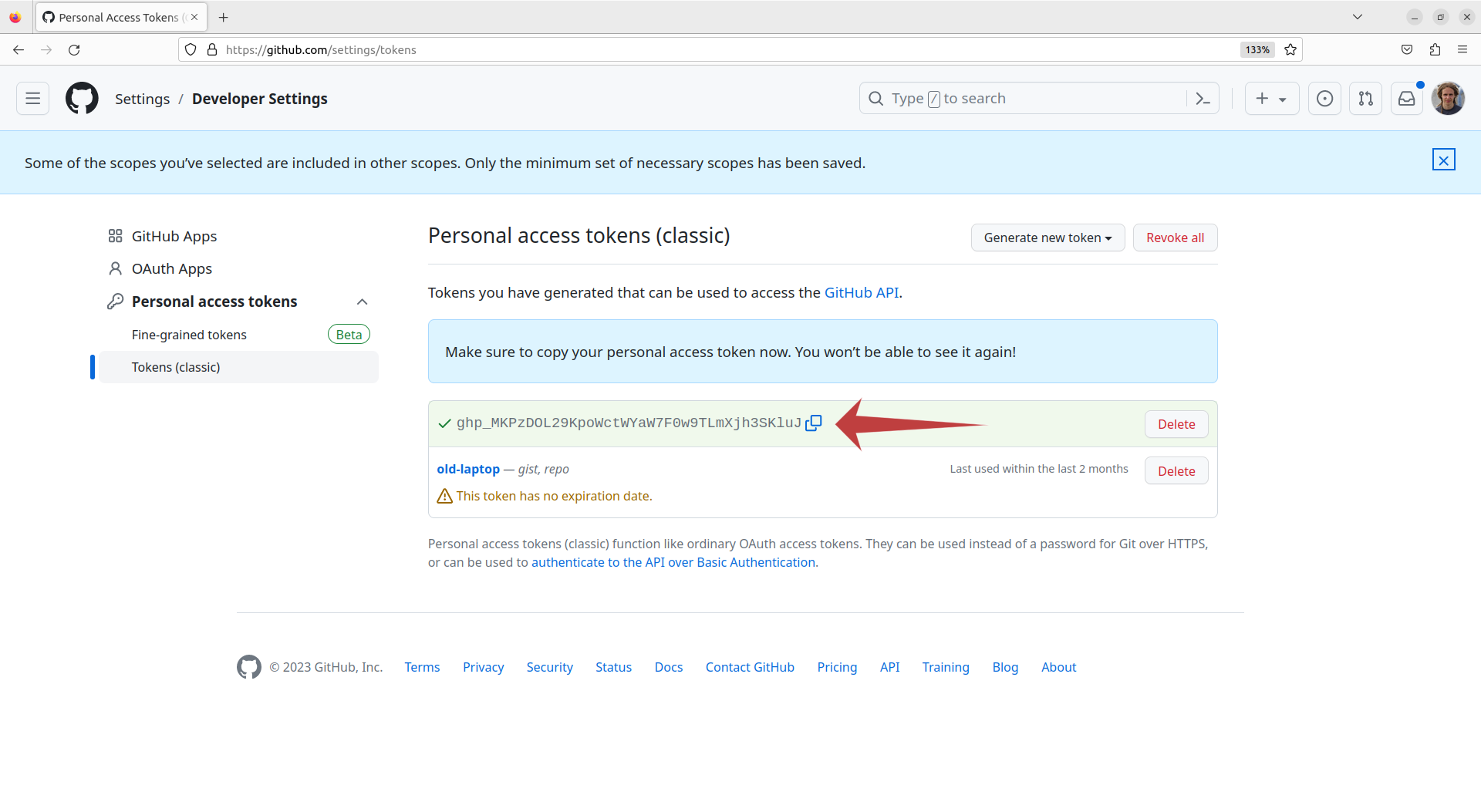Show site security lock information
The width and height of the screenshot is (1481, 812).
click(x=212, y=50)
